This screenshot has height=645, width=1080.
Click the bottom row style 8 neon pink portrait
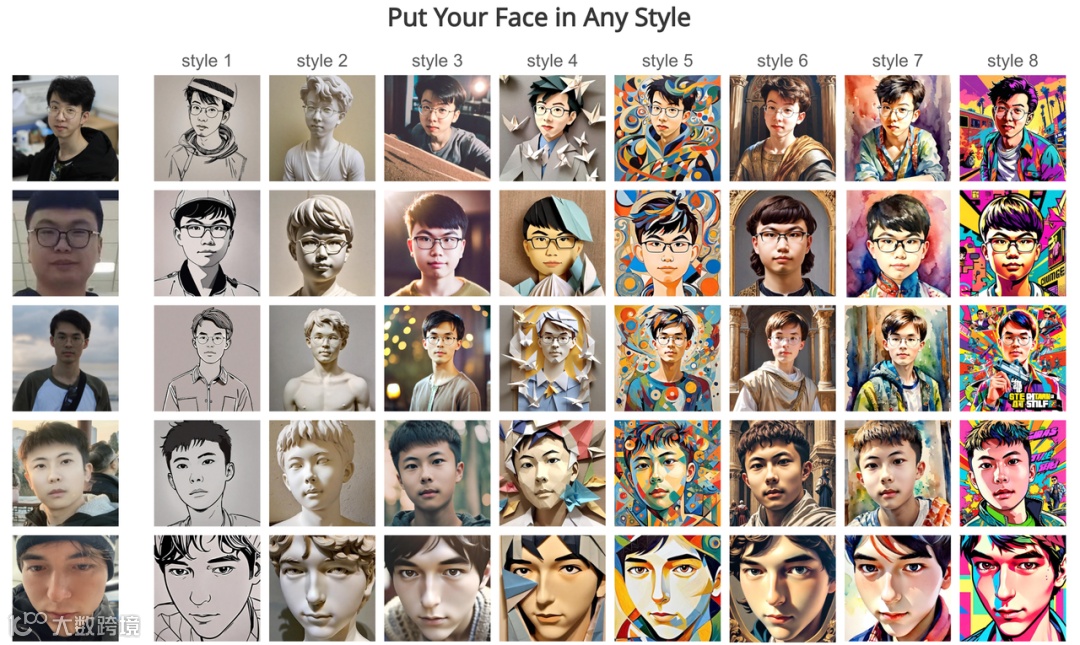(1012, 588)
